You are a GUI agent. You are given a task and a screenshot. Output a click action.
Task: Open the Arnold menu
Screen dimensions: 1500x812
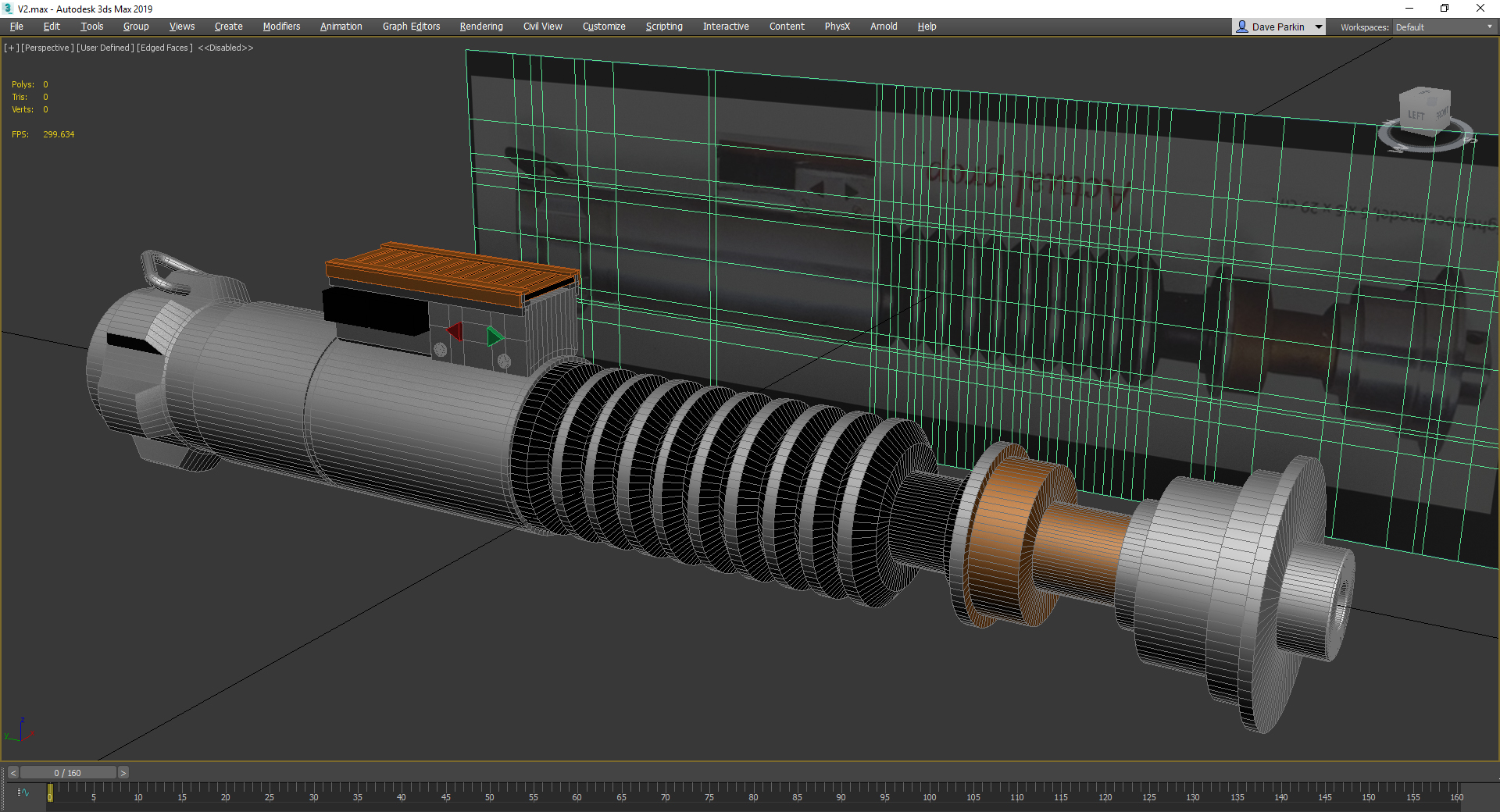click(884, 27)
